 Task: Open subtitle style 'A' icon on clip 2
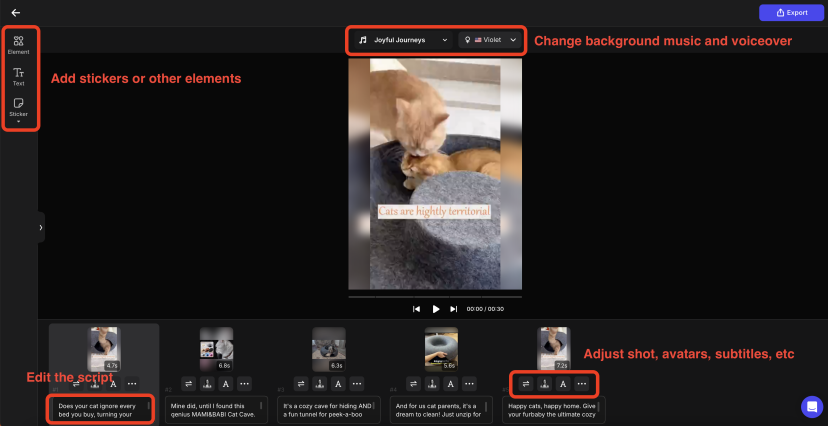[x=225, y=383]
